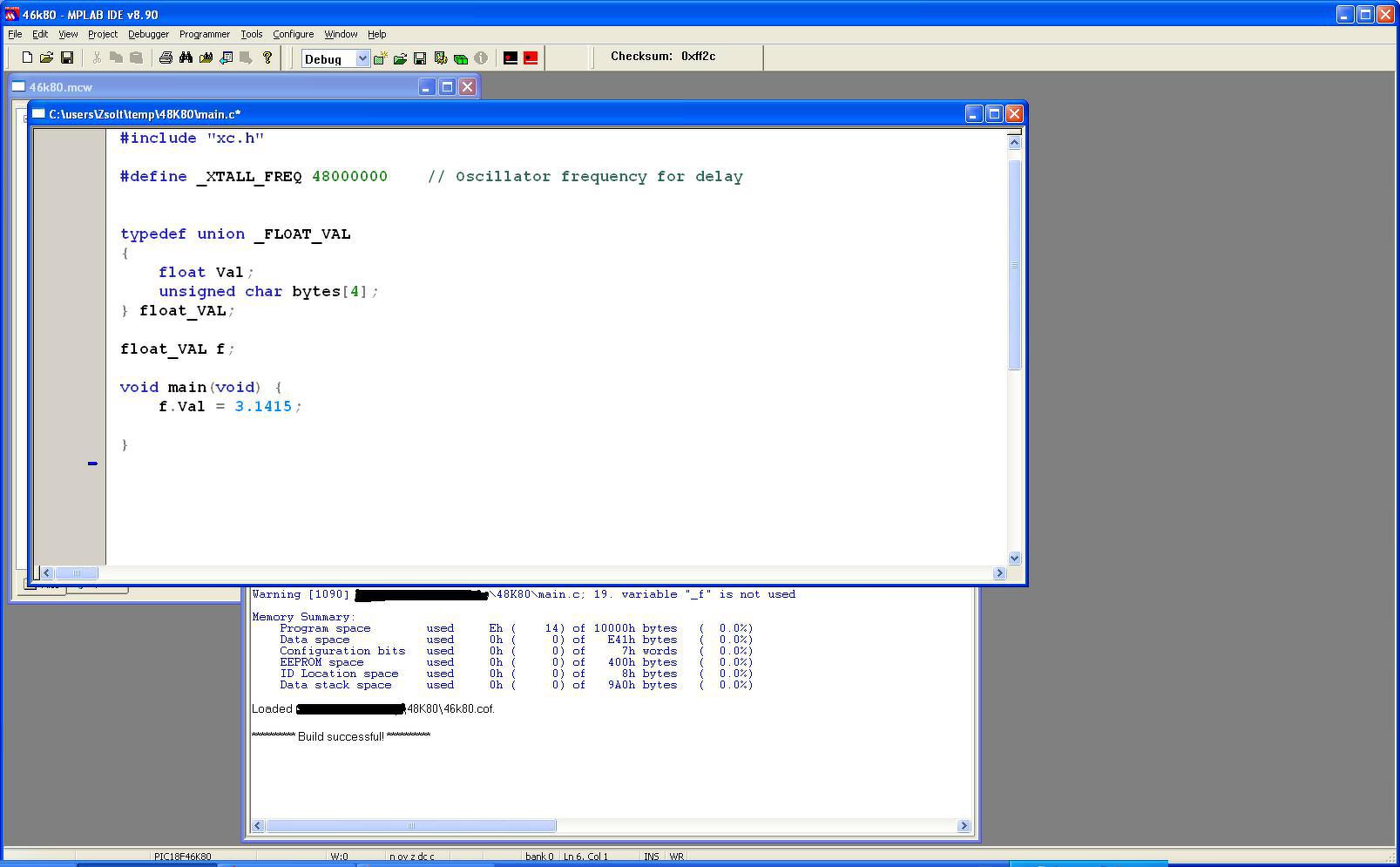Click the Paste clipboard icon
1400x867 pixels.
136,58
